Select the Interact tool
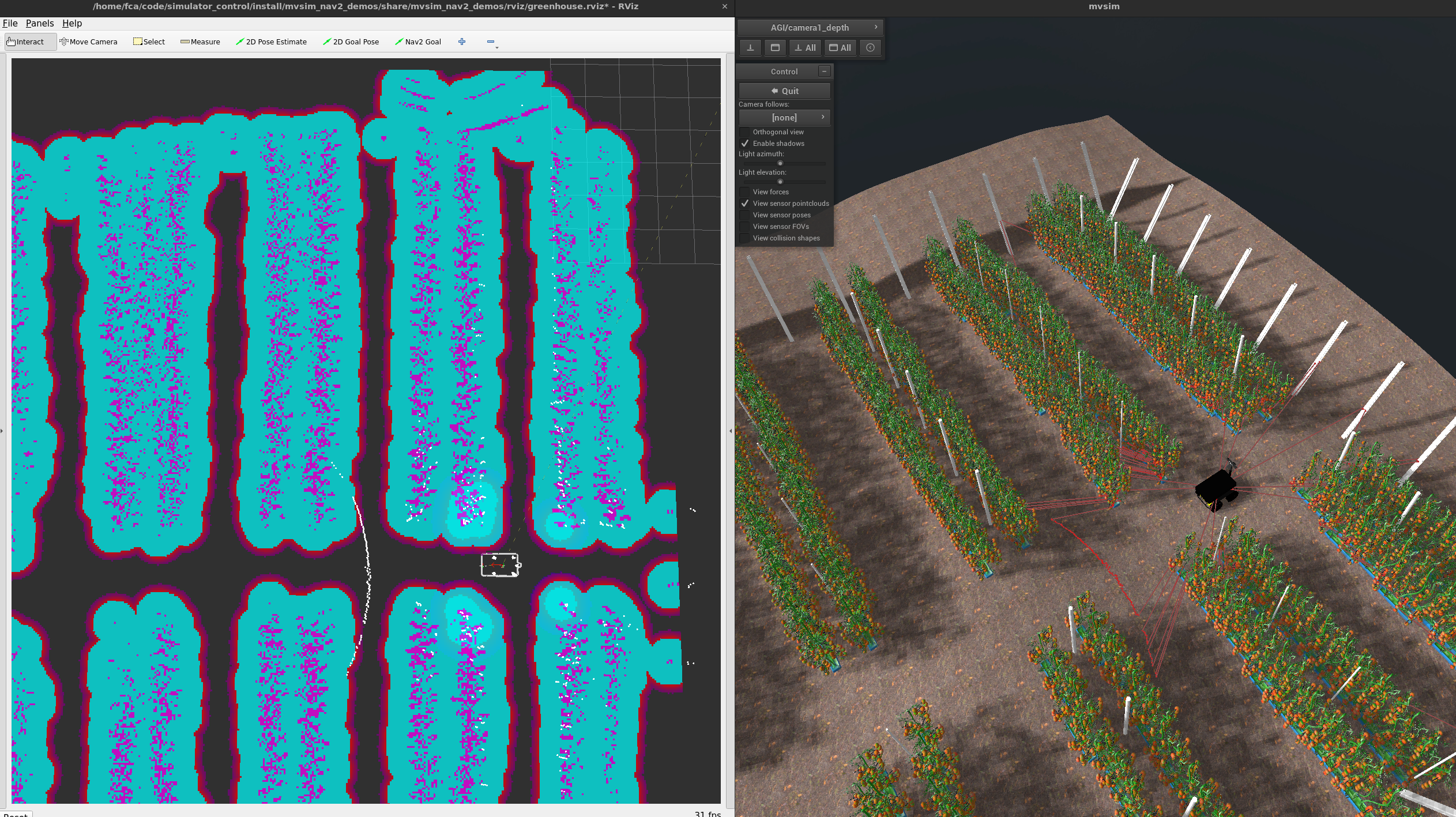Image resolution: width=1456 pixels, height=817 pixels. pyautogui.click(x=26, y=42)
